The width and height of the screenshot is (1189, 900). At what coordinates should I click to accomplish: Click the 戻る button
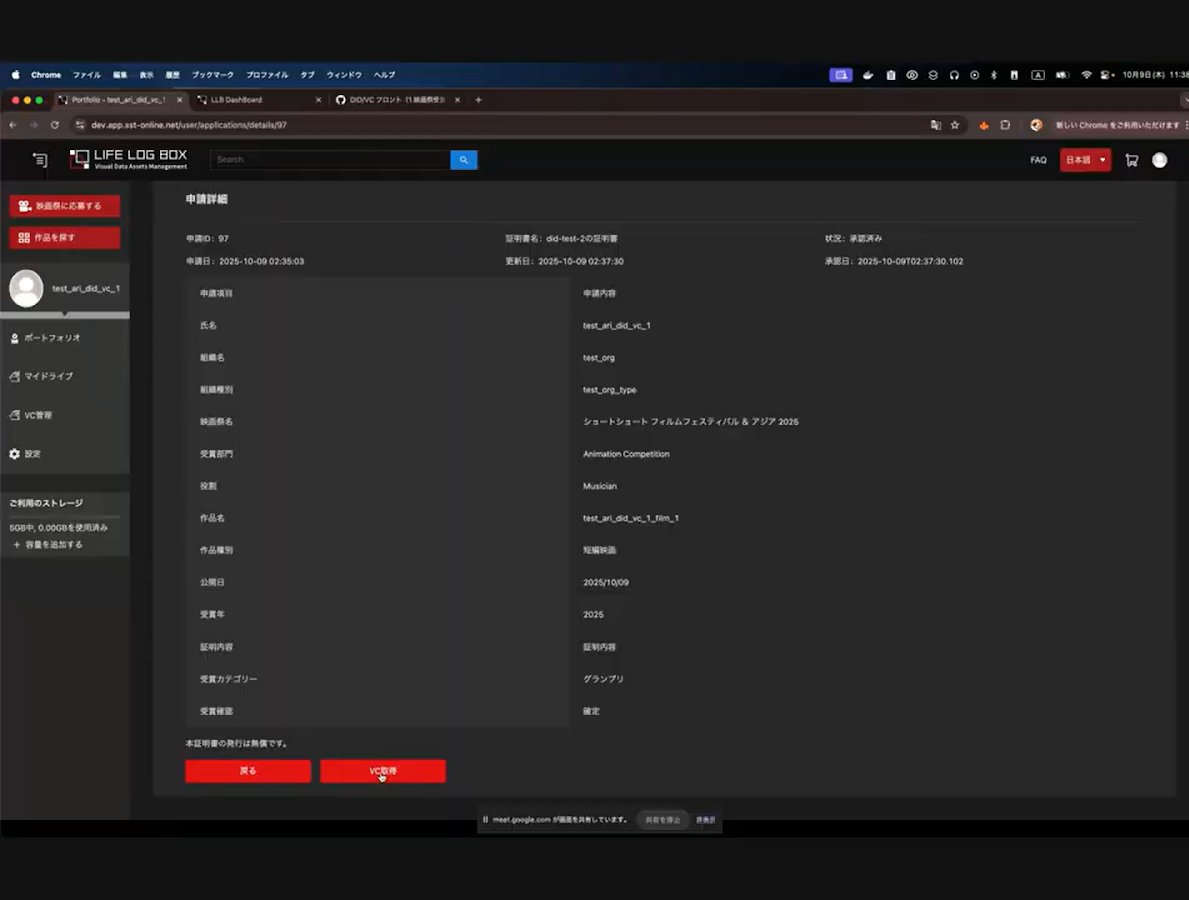tap(248, 771)
